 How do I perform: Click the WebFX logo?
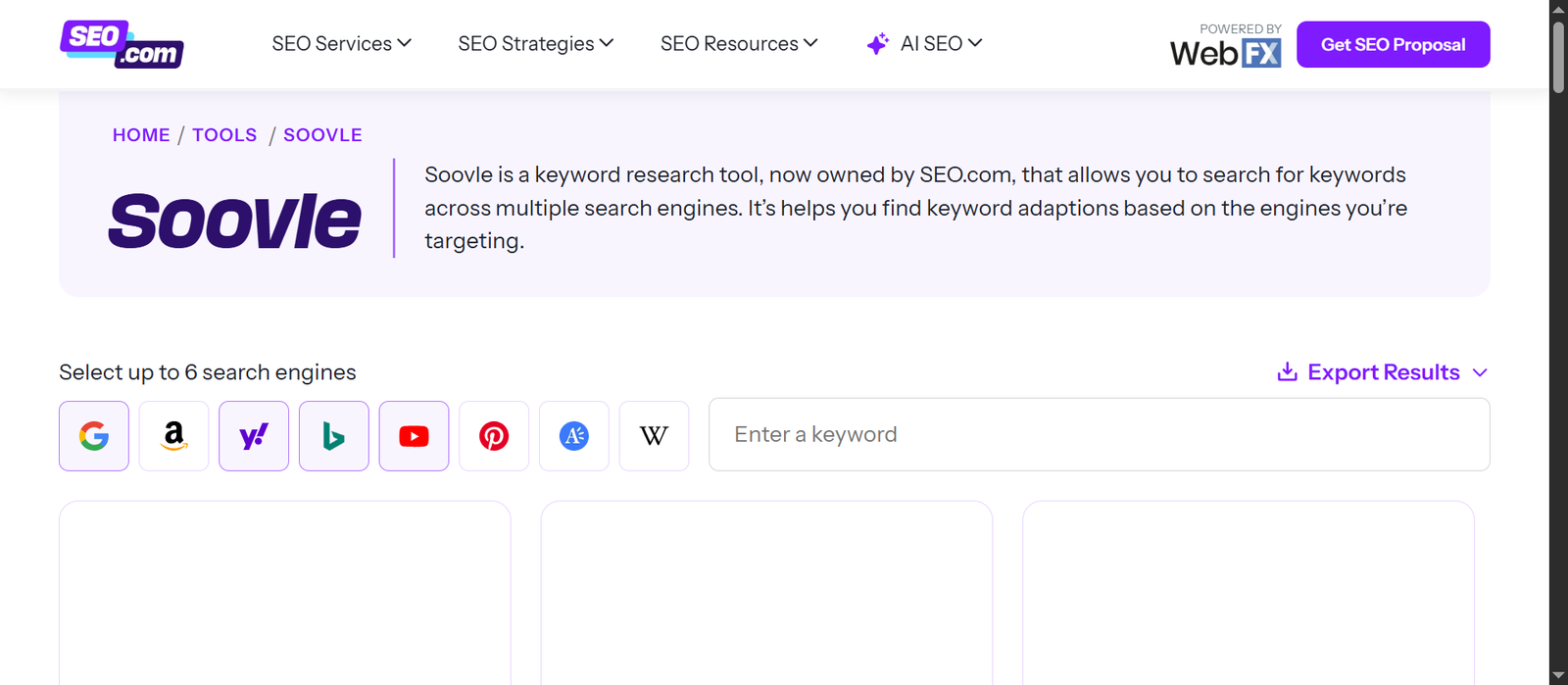point(1225,53)
